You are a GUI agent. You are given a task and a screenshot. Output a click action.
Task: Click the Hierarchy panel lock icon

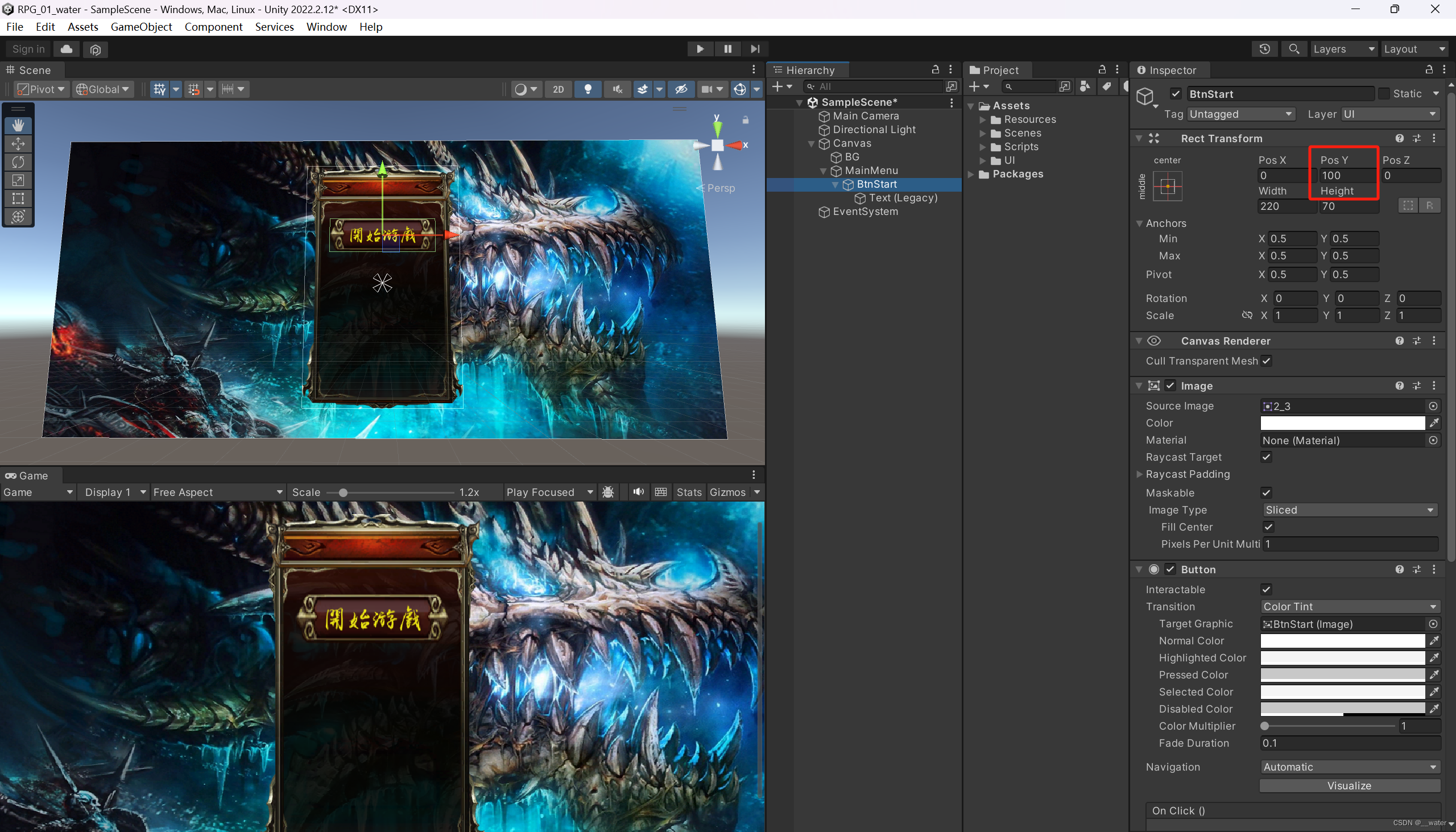(936, 70)
